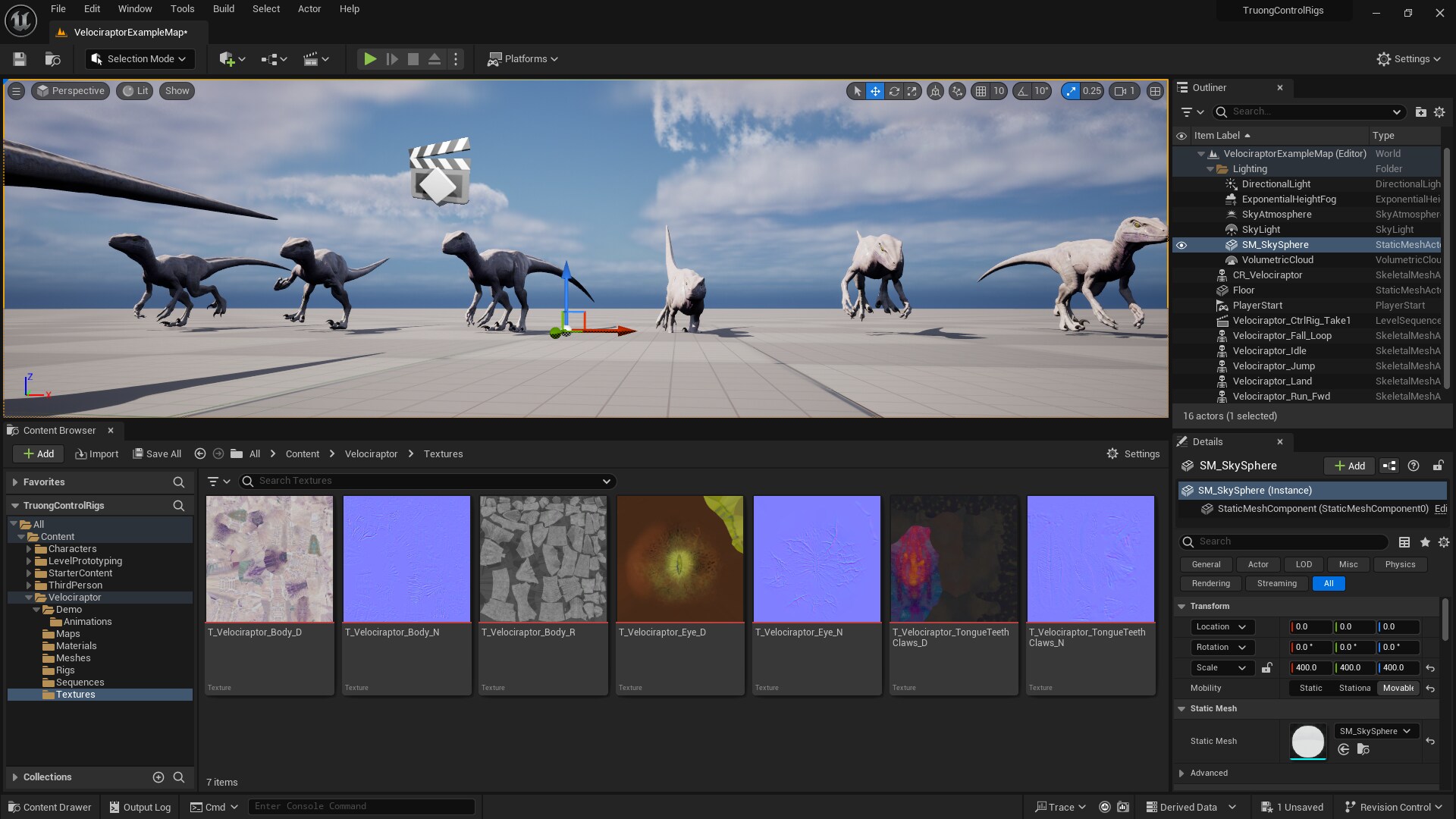Select the rotate transform tool
The height and width of the screenshot is (819, 1456).
(894, 91)
